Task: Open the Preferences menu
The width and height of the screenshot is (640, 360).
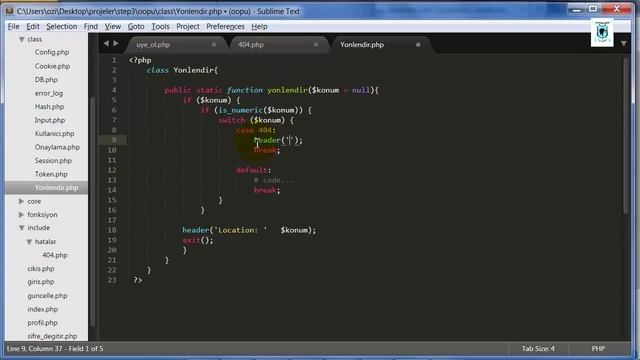Action: (x=225, y=27)
